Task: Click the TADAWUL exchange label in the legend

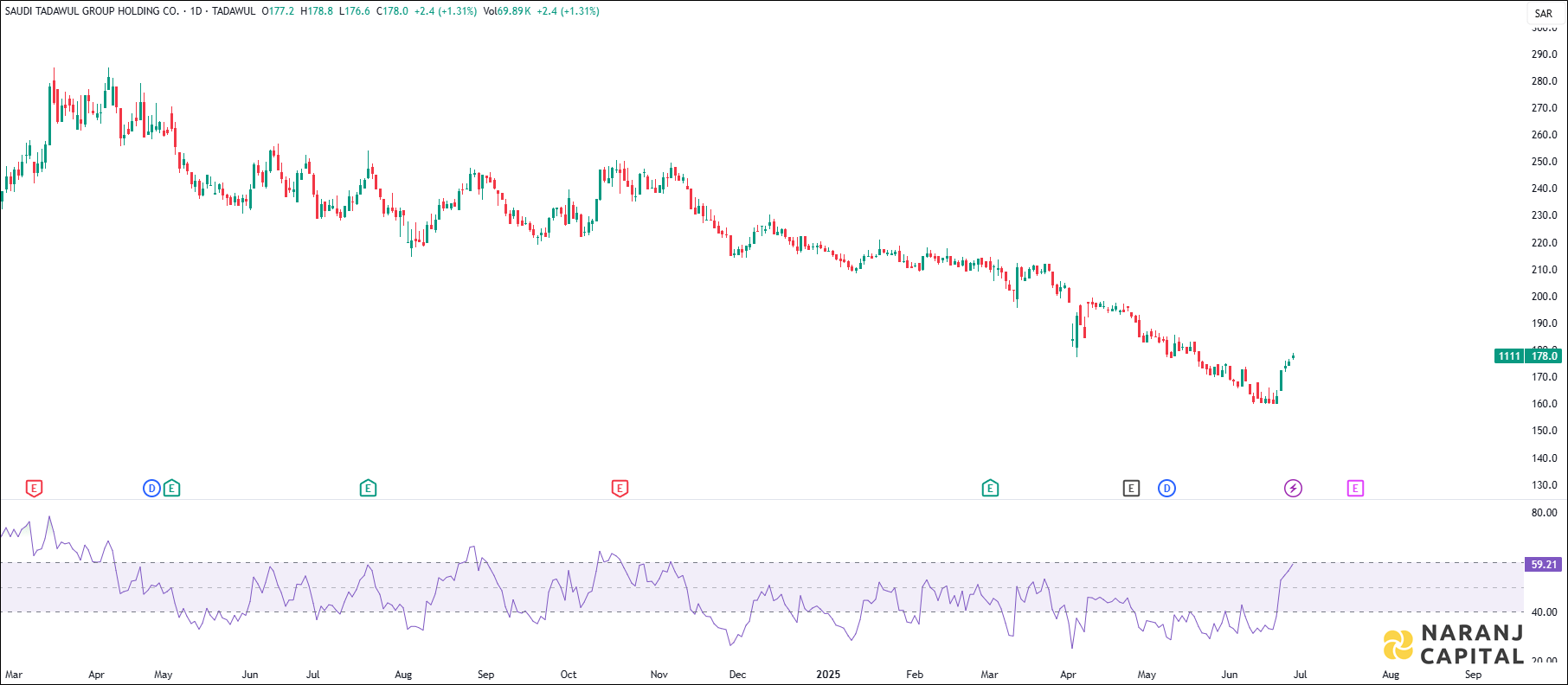Action: coord(234,11)
